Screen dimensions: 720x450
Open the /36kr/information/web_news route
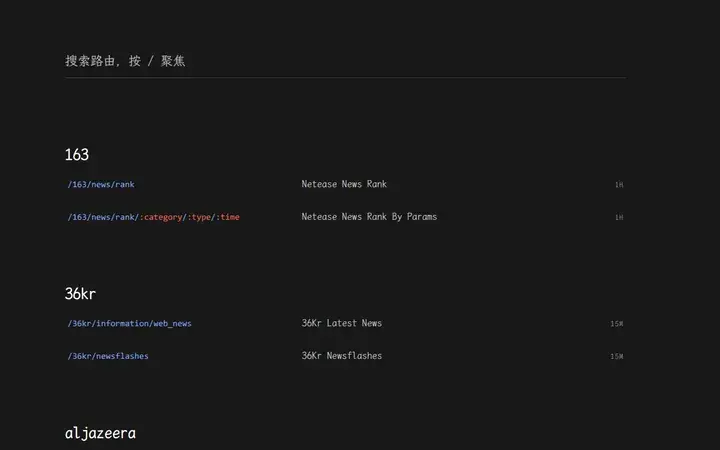click(x=129, y=324)
